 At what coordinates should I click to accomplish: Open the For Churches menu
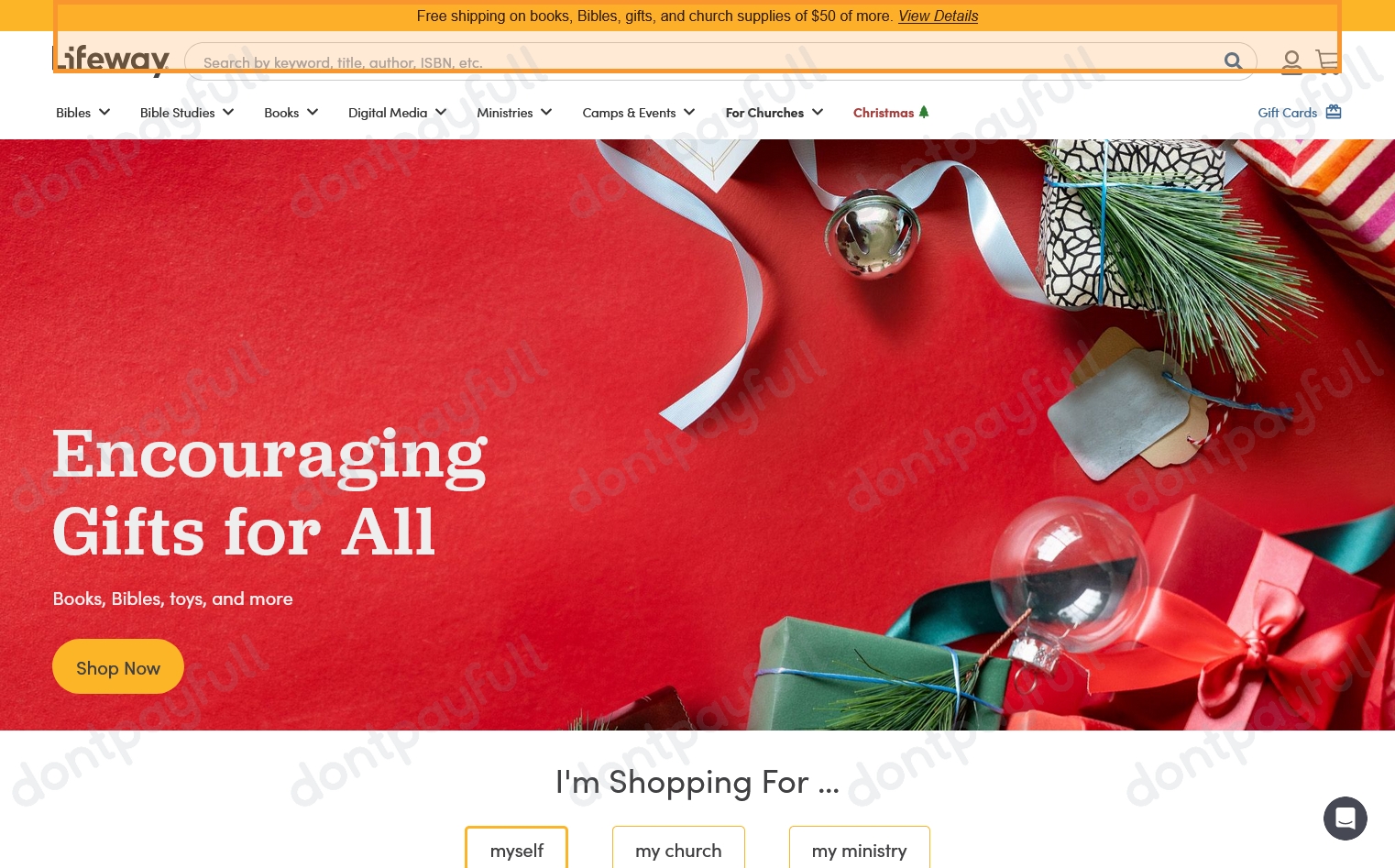[774, 113]
